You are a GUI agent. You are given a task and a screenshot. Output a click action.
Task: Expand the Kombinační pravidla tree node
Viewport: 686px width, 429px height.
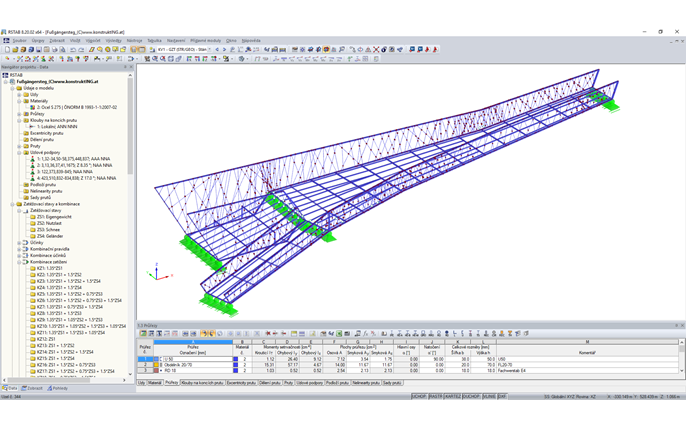coord(19,249)
